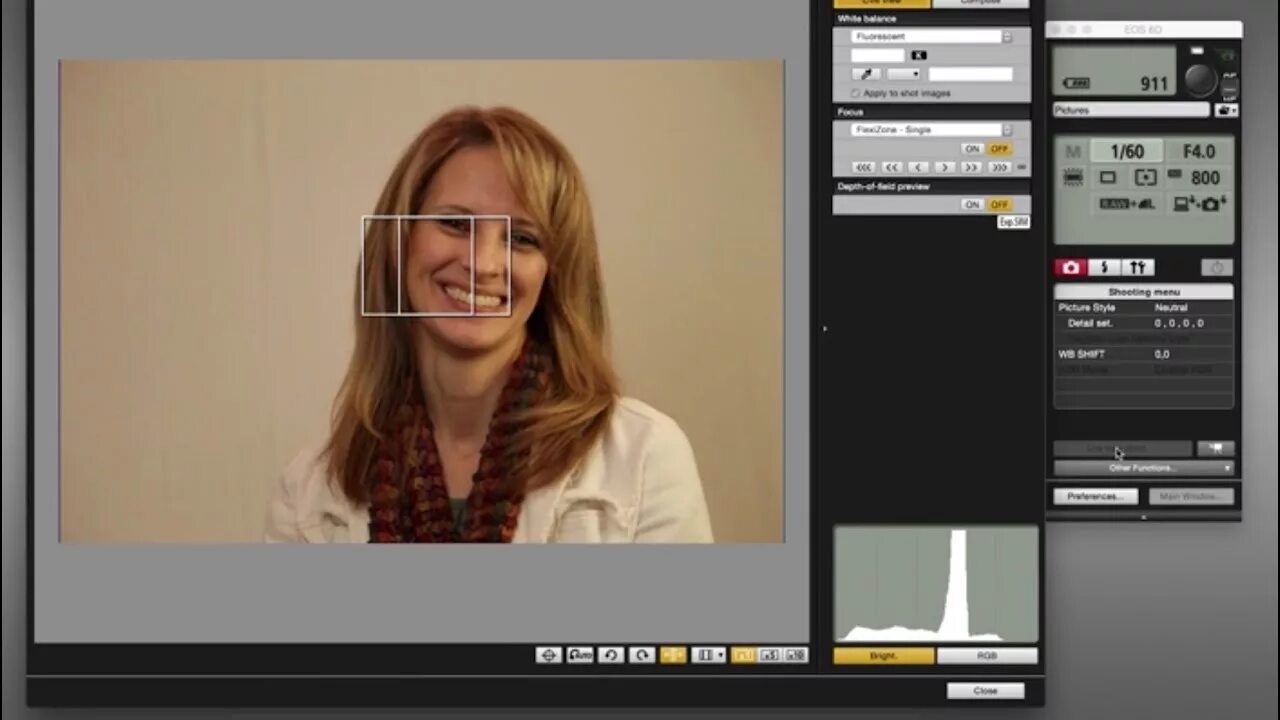Select the Detail set. 0,0,0,0 row

tap(1144, 324)
